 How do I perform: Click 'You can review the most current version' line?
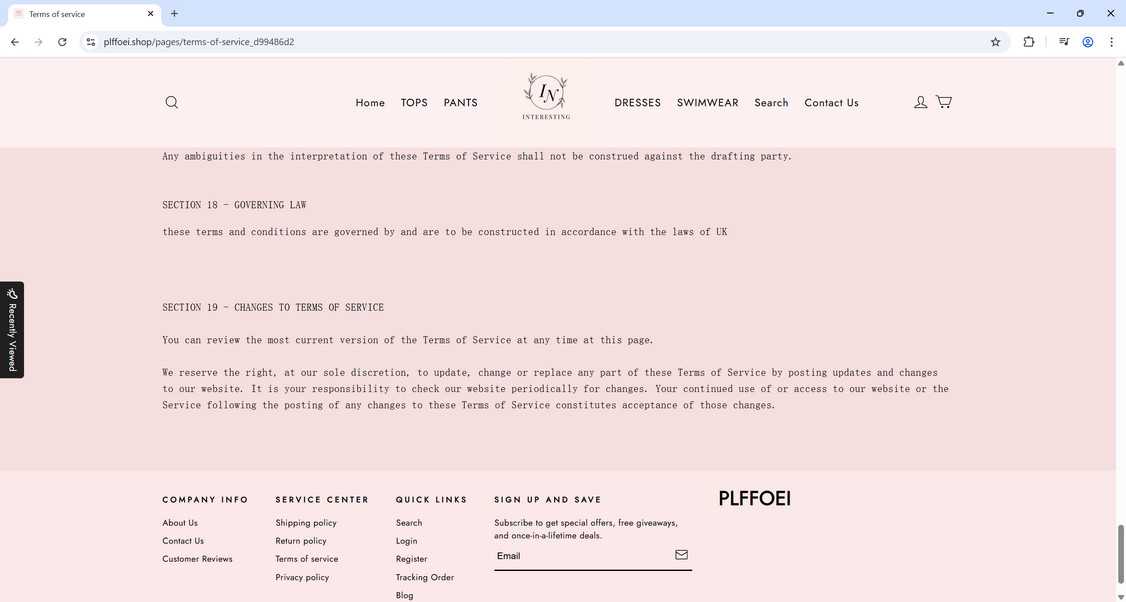pos(408,340)
